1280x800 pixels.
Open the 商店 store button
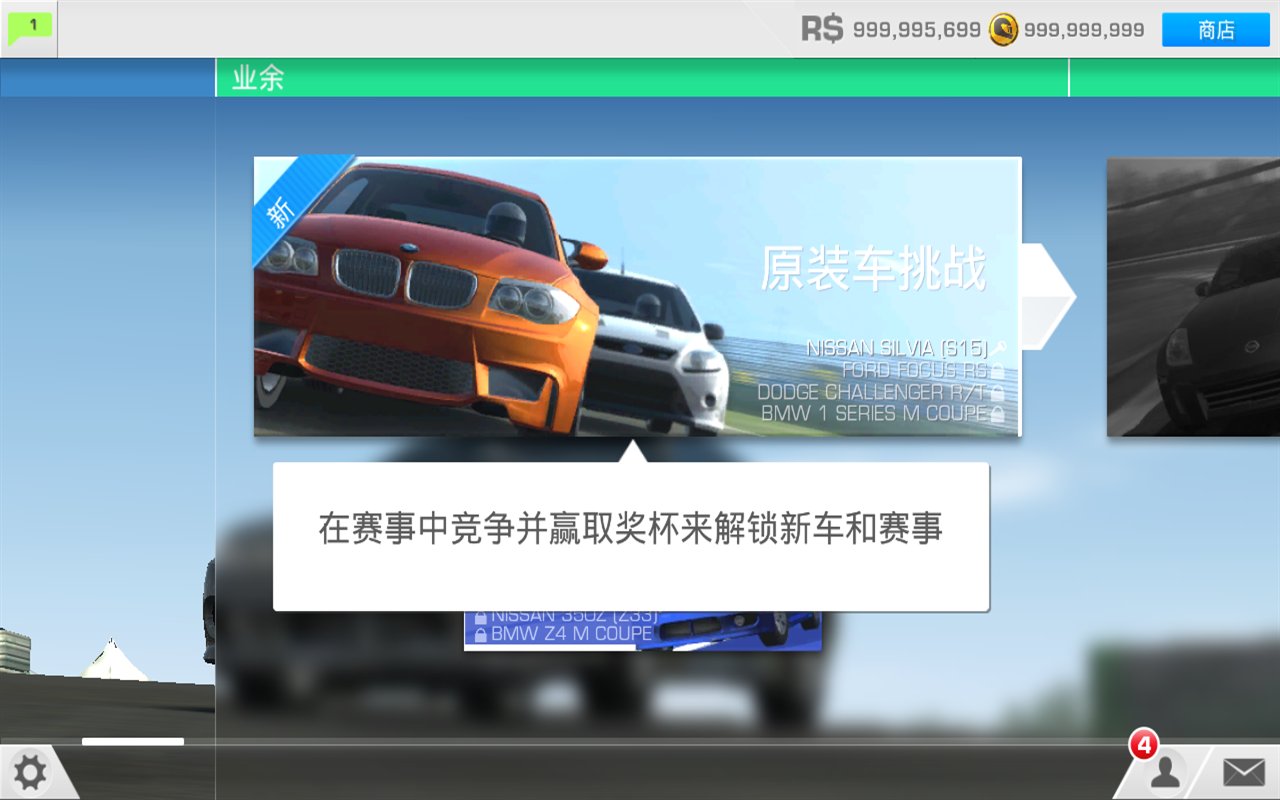[1216, 30]
